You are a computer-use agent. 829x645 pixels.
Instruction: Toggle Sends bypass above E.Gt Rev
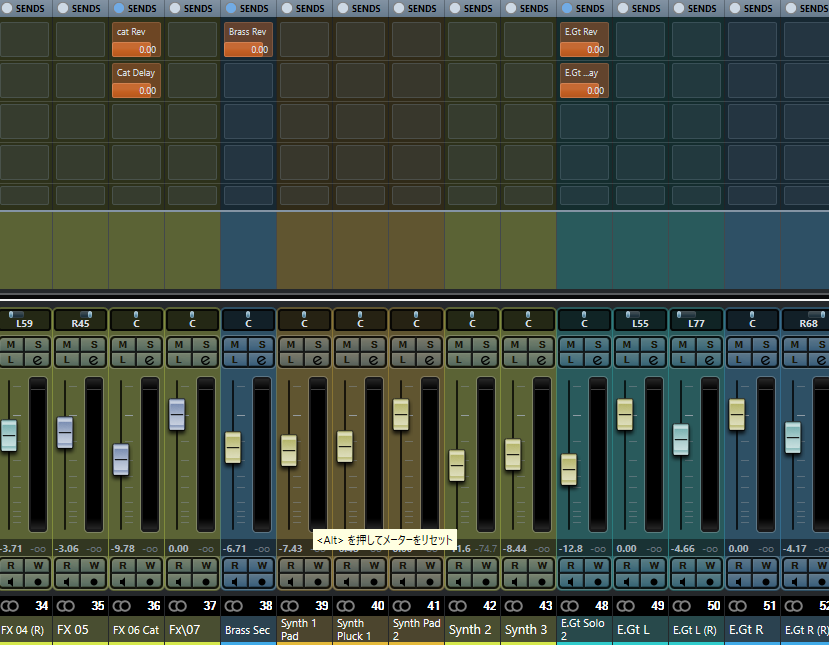point(567,8)
